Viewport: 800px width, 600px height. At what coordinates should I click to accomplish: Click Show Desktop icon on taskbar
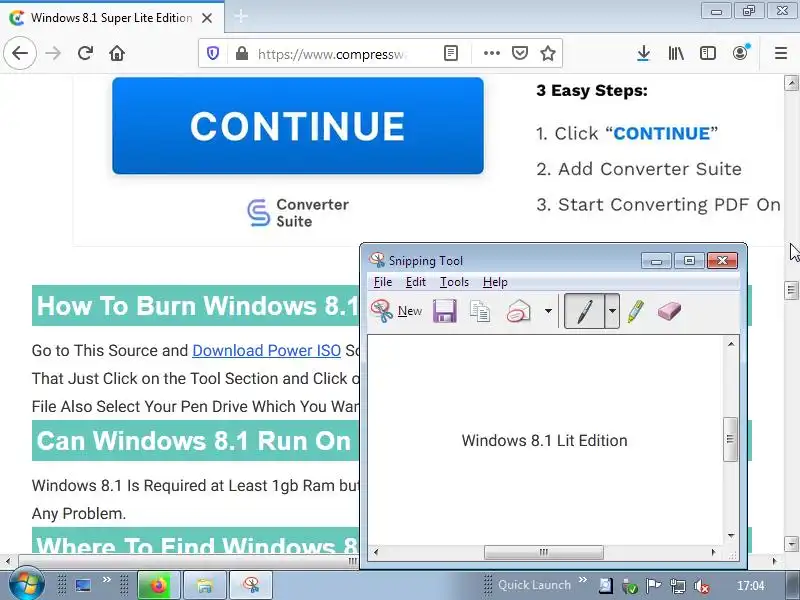point(83,585)
